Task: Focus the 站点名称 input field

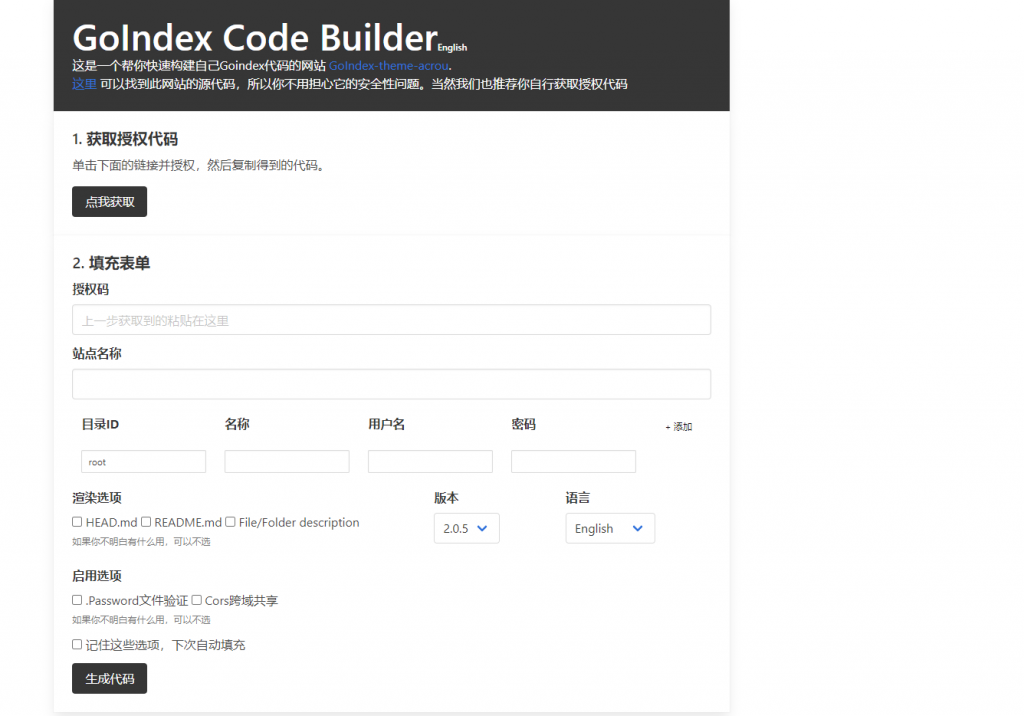Action: (391, 384)
